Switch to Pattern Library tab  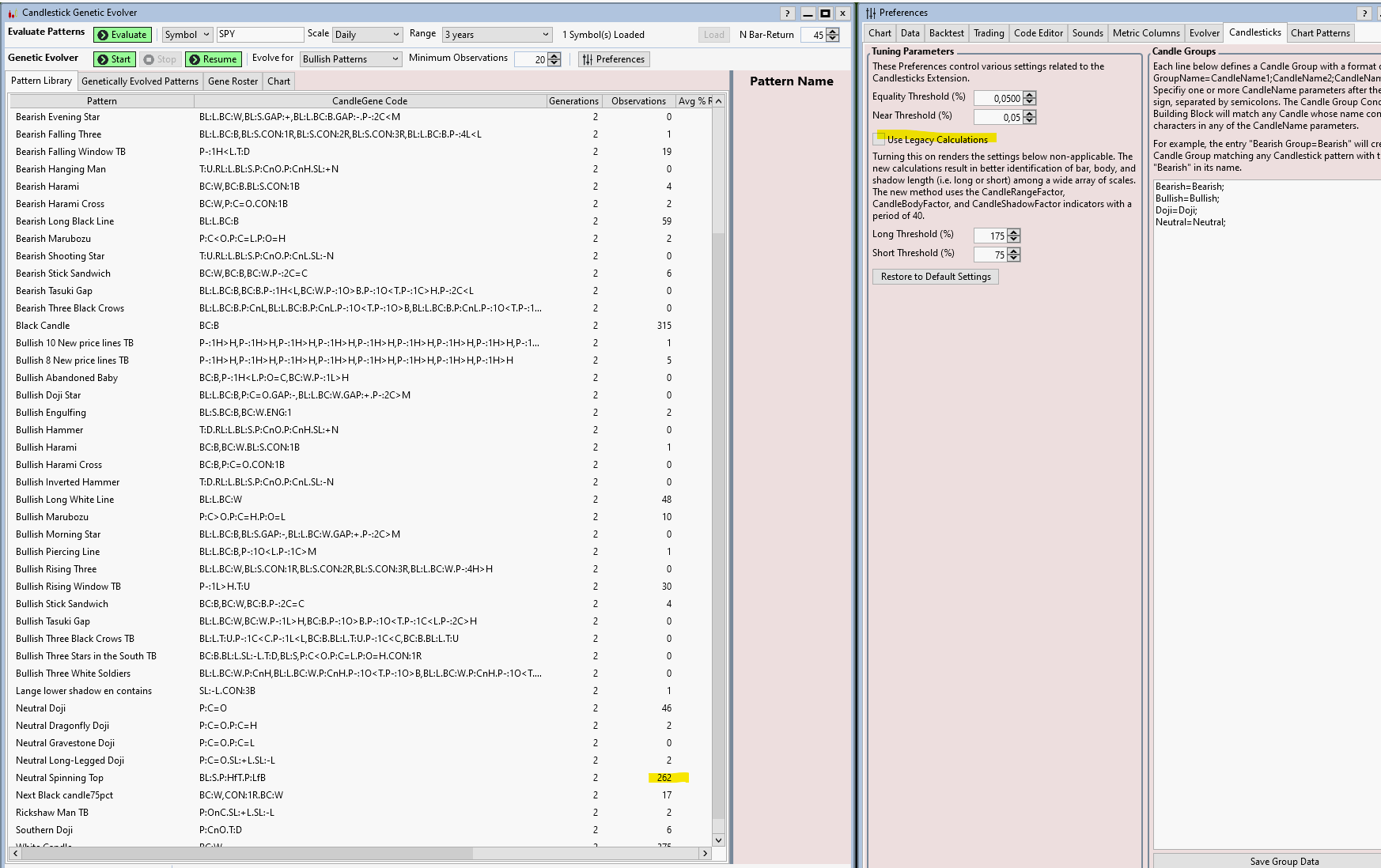pos(41,81)
